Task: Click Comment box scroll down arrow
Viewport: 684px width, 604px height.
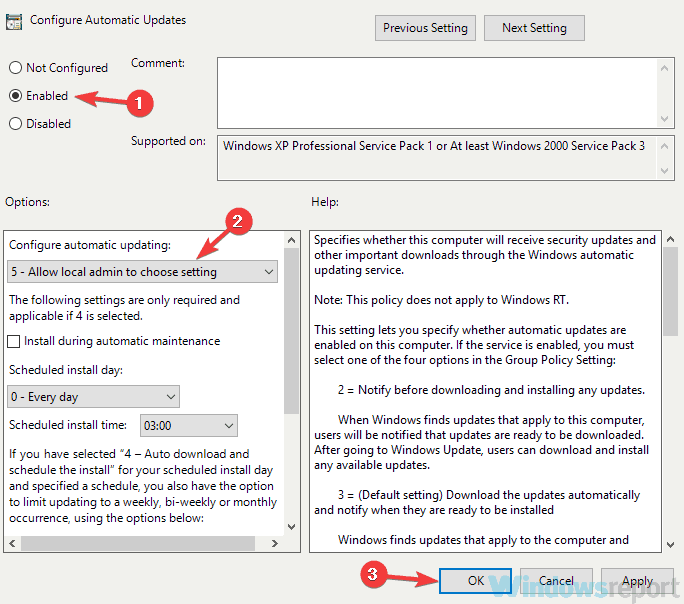Action: tap(664, 119)
